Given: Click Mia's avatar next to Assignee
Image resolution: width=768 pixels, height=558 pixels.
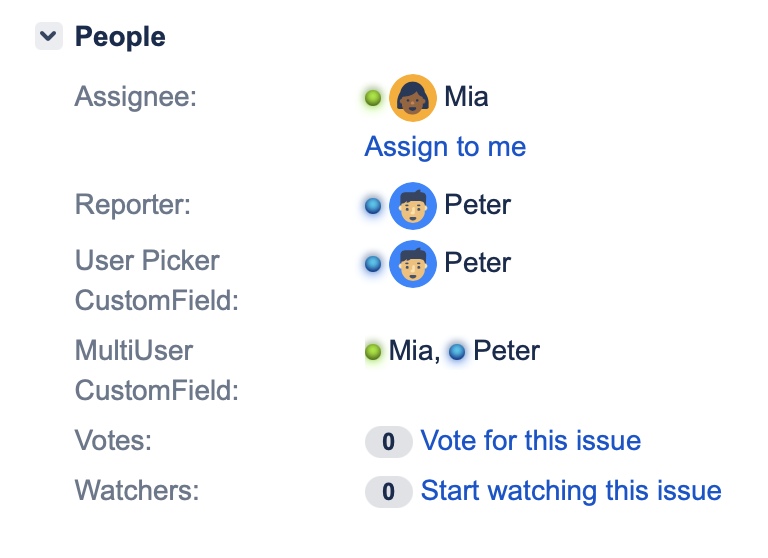Looking at the screenshot, I should tap(412, 98).
